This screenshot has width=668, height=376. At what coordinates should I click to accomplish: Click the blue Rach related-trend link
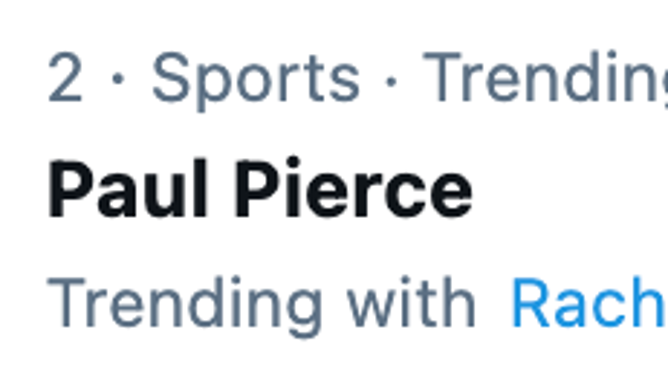(x=589, y=302)
